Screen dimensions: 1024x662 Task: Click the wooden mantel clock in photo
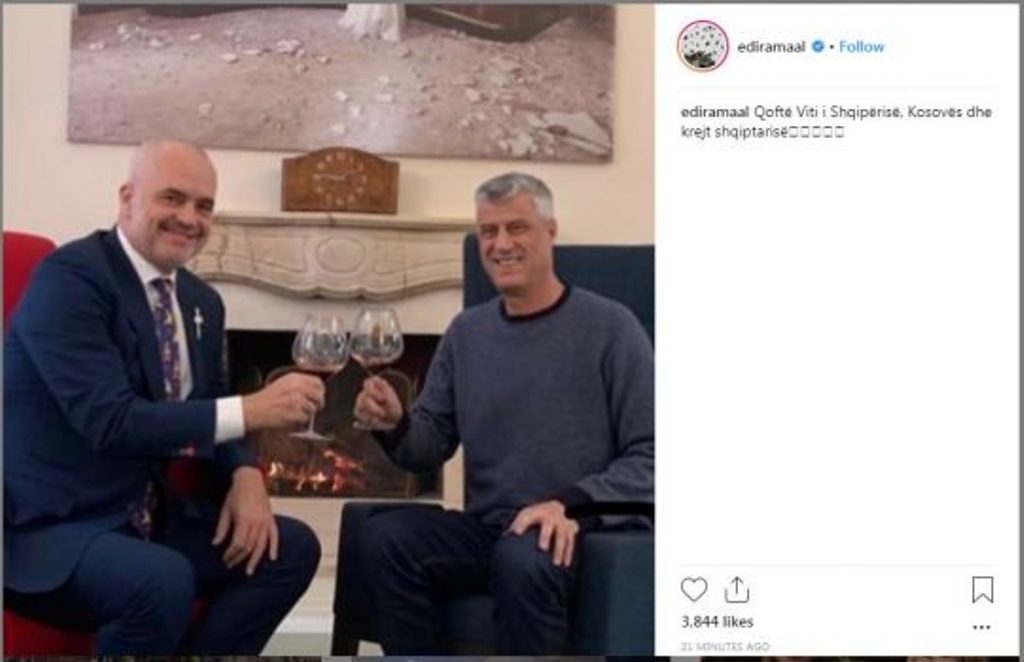(340, 180)
